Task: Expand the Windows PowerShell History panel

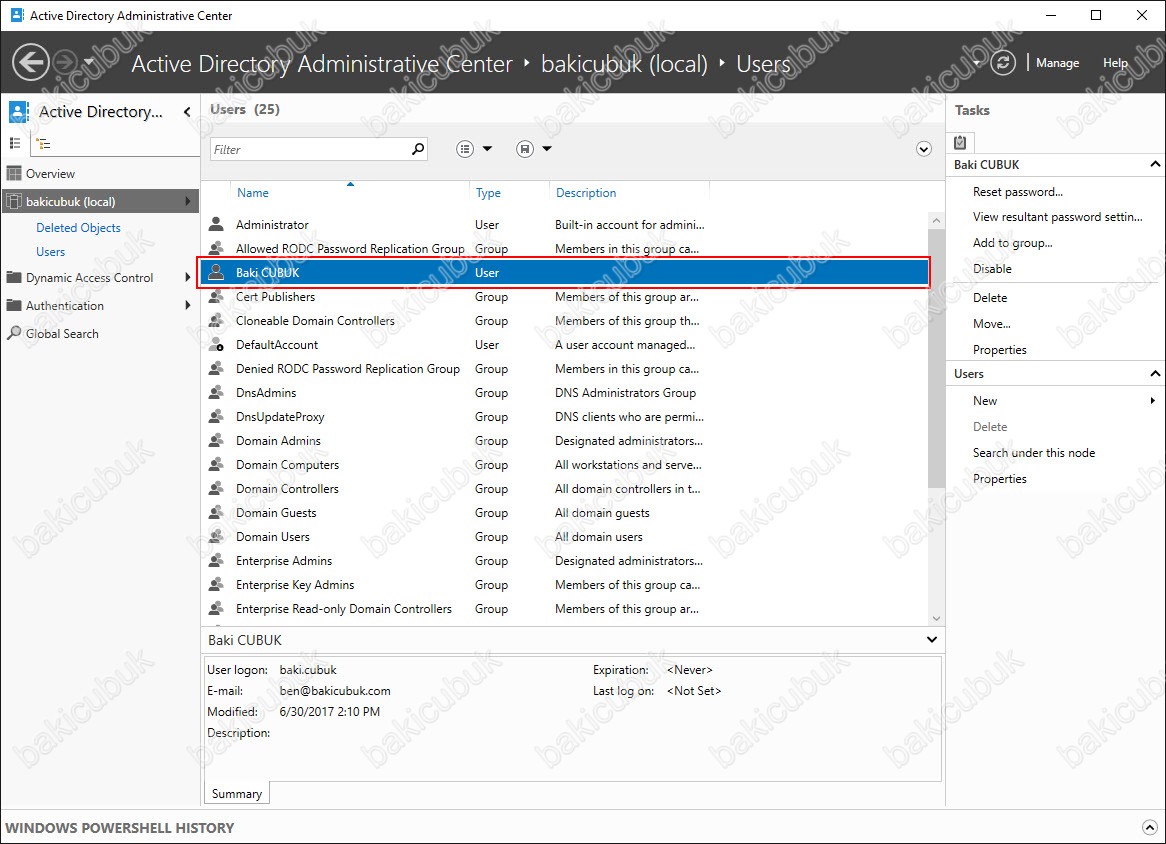Action: tap(1150, 827)
